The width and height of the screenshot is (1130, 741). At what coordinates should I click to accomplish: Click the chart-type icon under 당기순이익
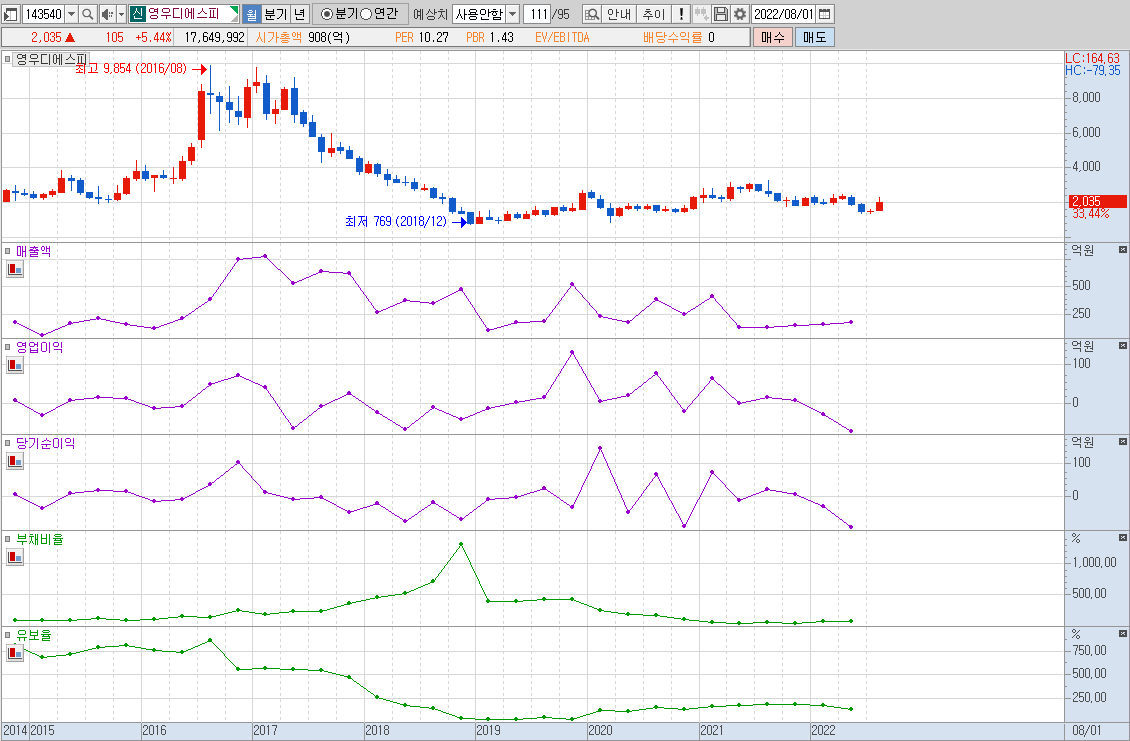coord(15,461)
